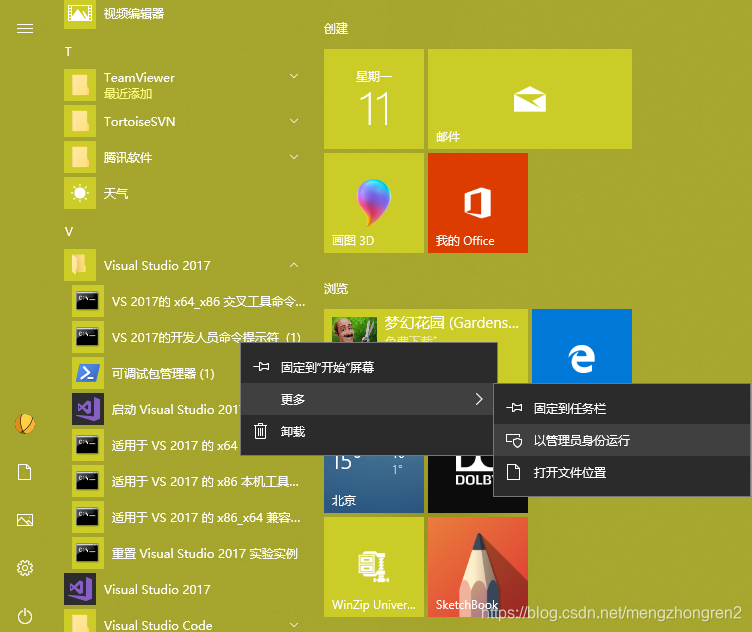Open the Settings gear icon

click(x=25, y=568)
